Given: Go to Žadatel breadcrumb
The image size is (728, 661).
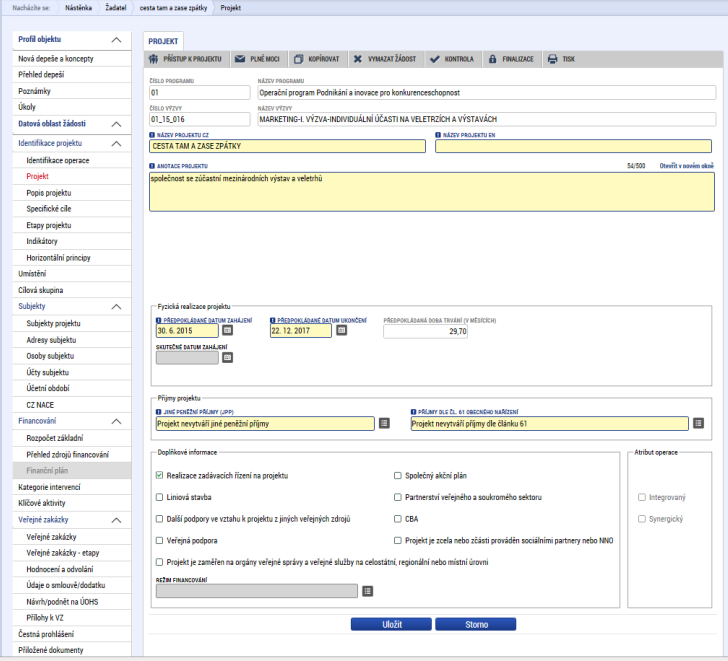Looking at the screenshot, I should point(116,8).
